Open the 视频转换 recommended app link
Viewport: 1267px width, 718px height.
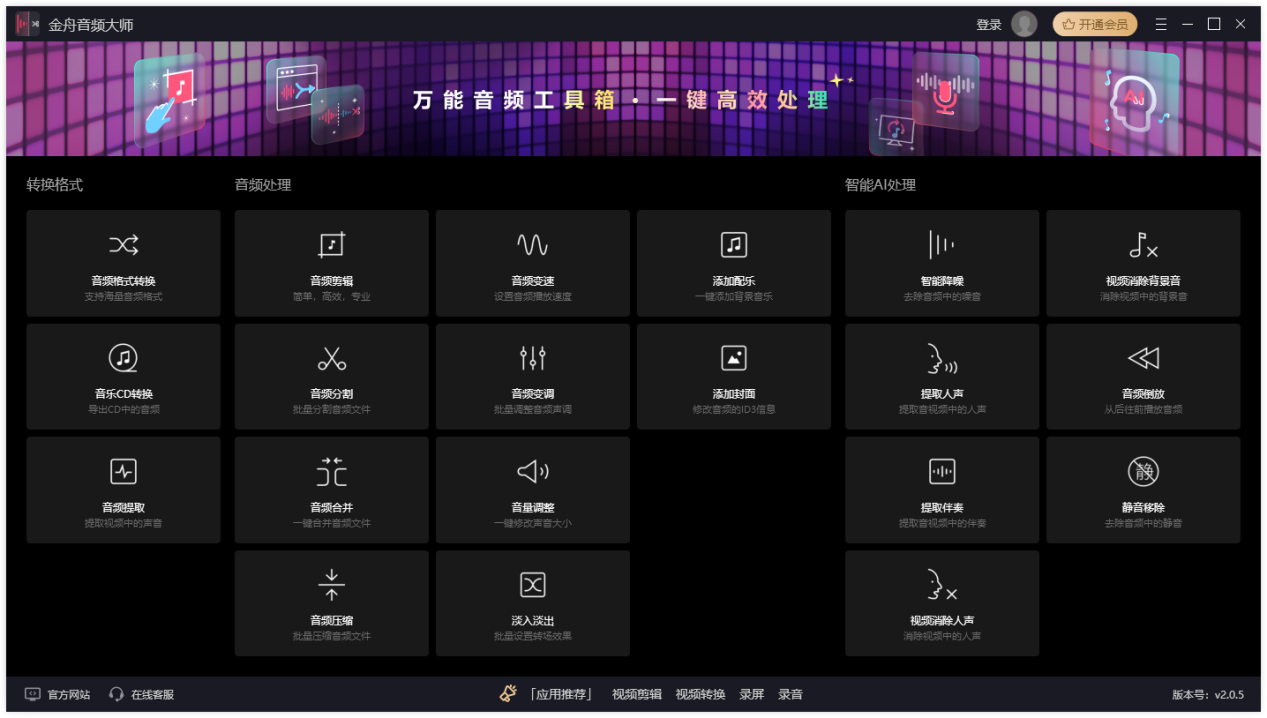[x=700, y=694]
